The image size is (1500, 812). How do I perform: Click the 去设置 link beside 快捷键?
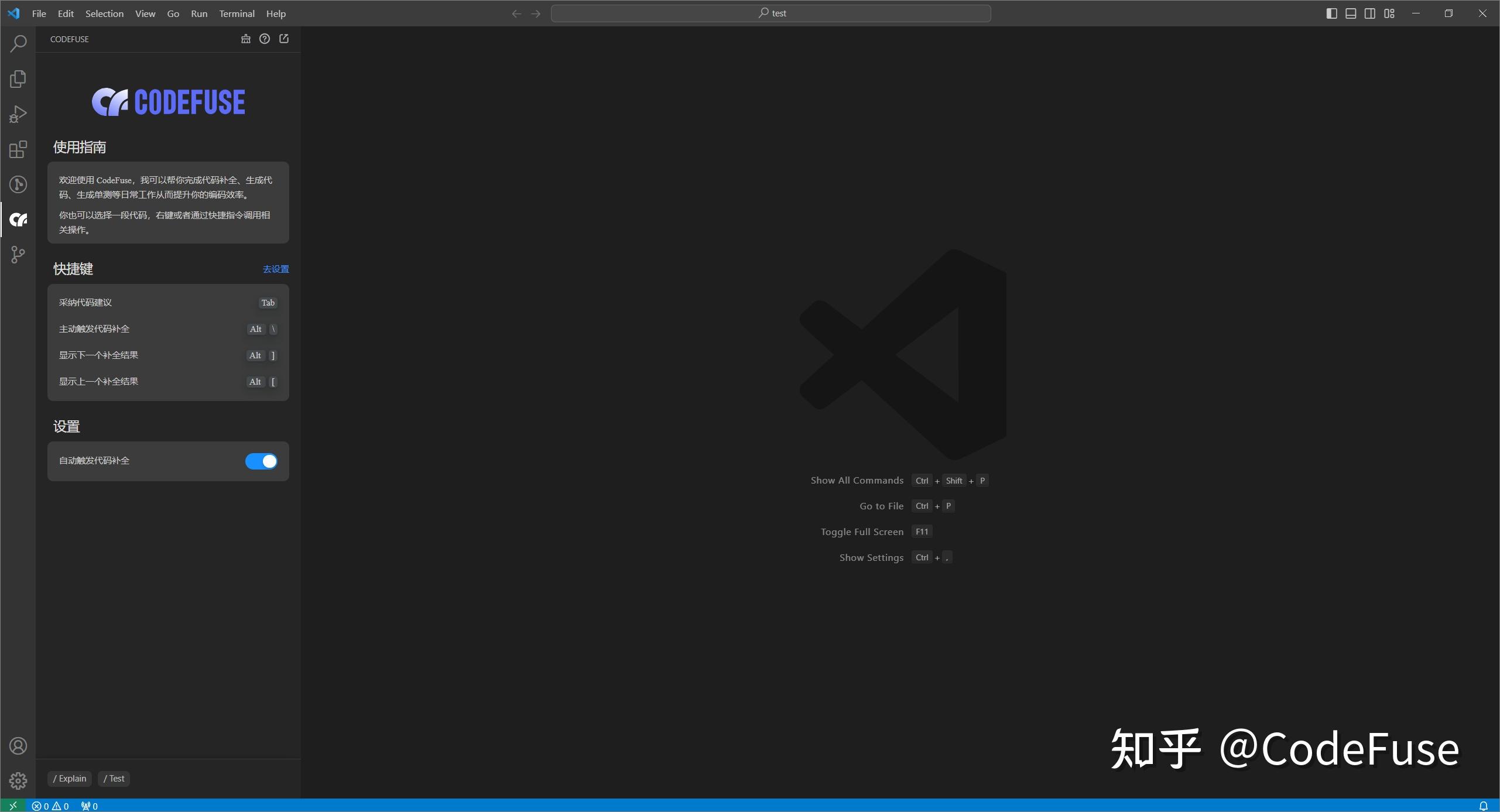275,269
